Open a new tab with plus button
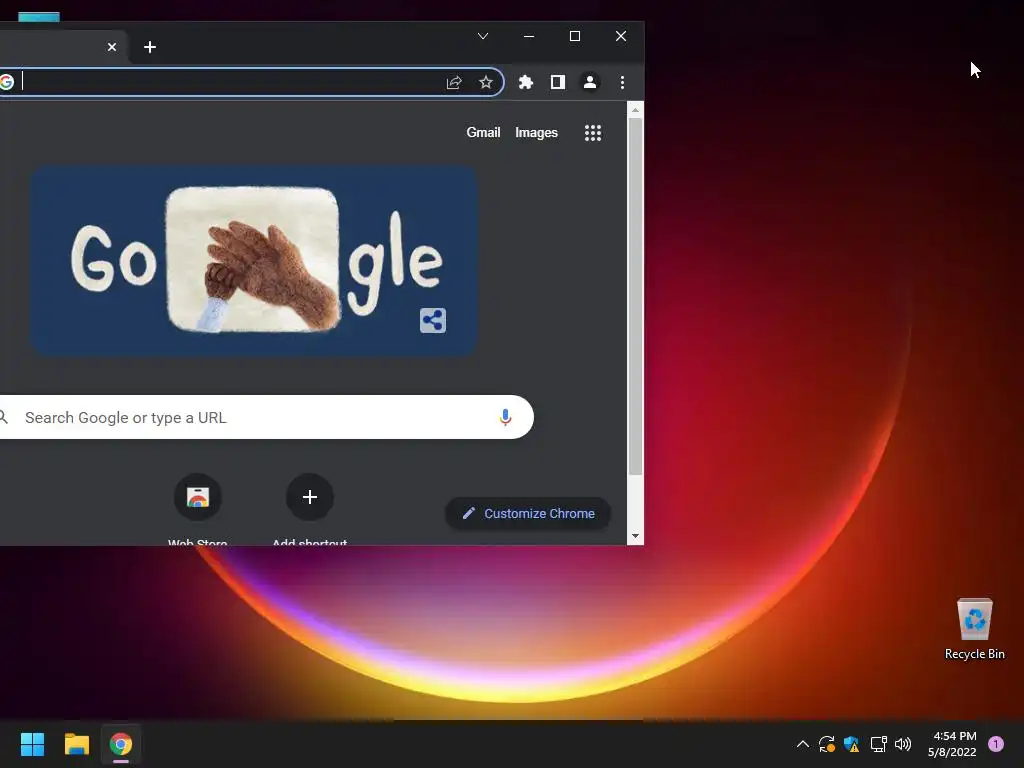Image resolution: width=1024 pixels, height=768 pixels. [150, 47]
